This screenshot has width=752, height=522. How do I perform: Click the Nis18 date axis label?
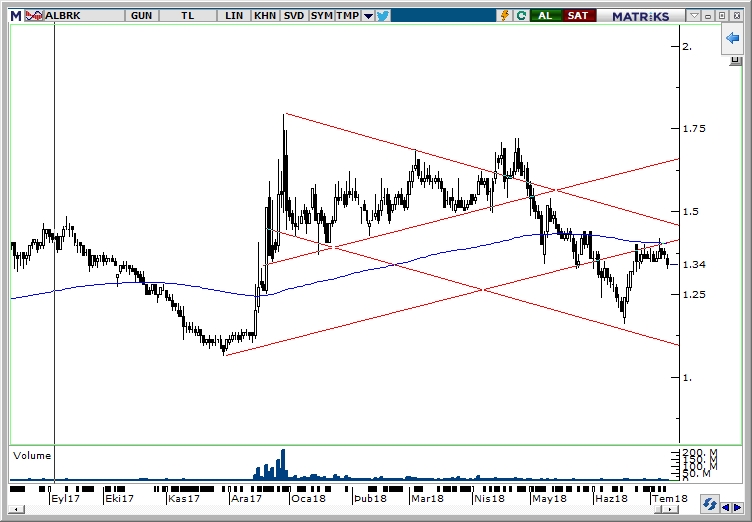coord(490,498)
